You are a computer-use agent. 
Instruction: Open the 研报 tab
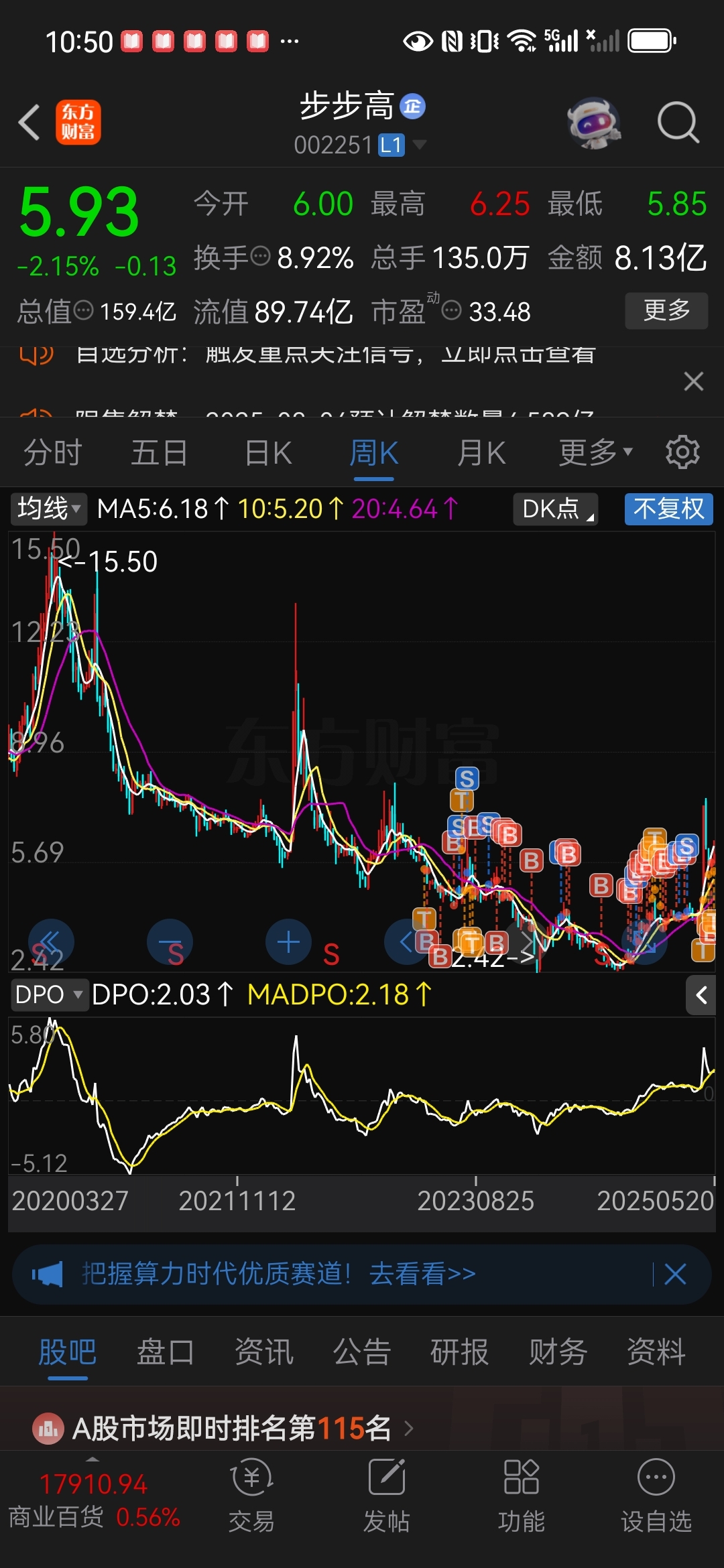459,1352
